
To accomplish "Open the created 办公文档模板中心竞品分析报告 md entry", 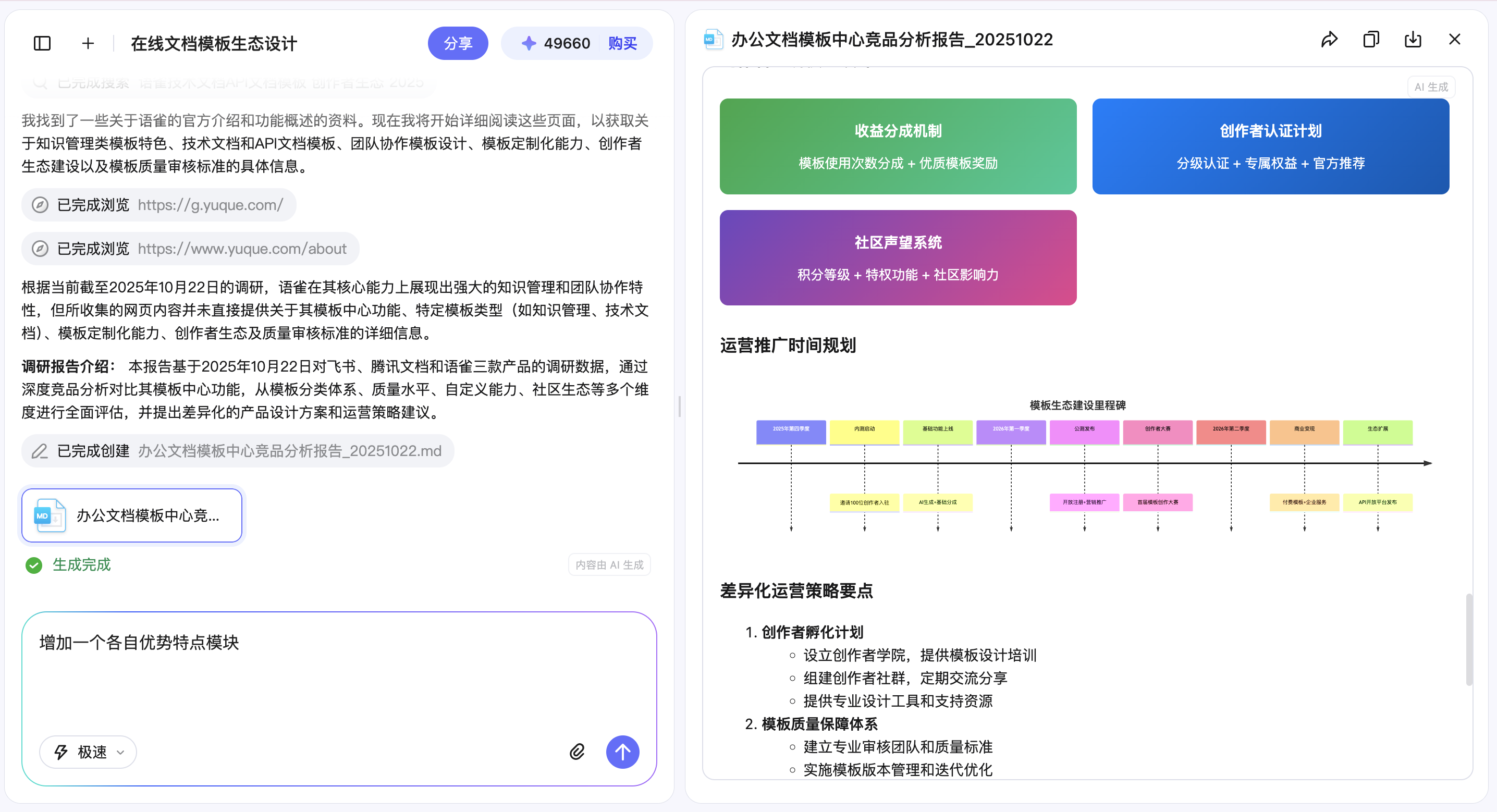I will pos(238,451).
